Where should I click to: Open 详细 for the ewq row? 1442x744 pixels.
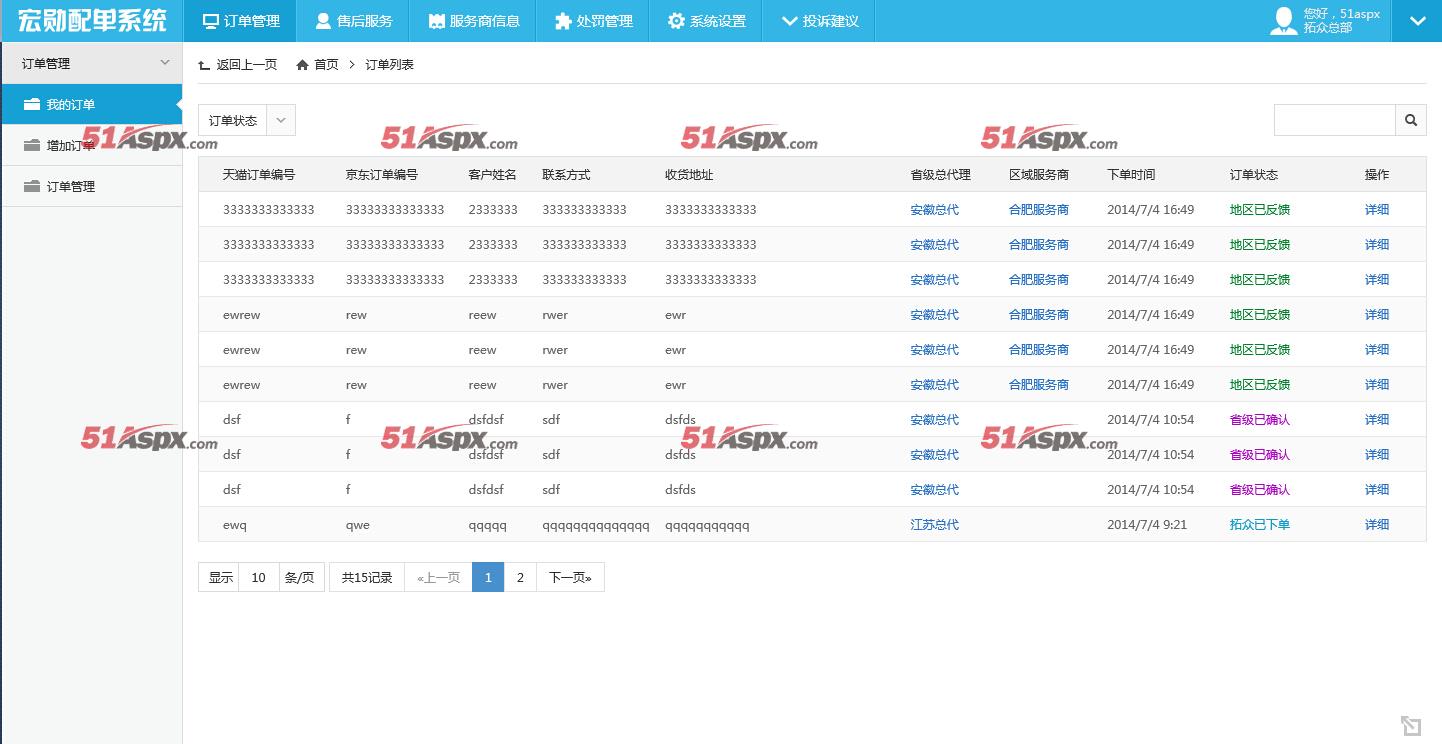tap(1377, 524)
